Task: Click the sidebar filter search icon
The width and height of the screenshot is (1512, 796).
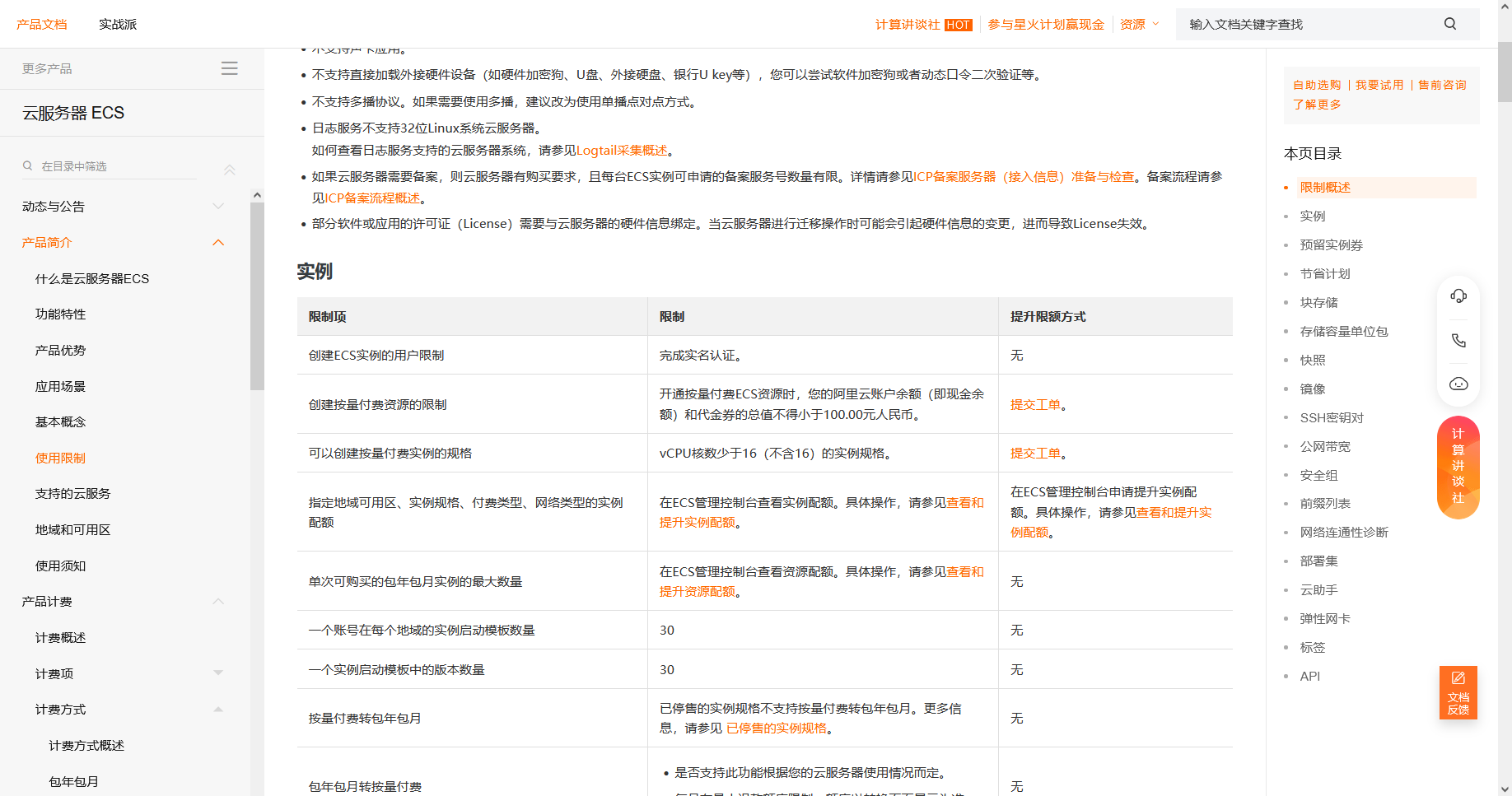Action: tap(28, 165)
